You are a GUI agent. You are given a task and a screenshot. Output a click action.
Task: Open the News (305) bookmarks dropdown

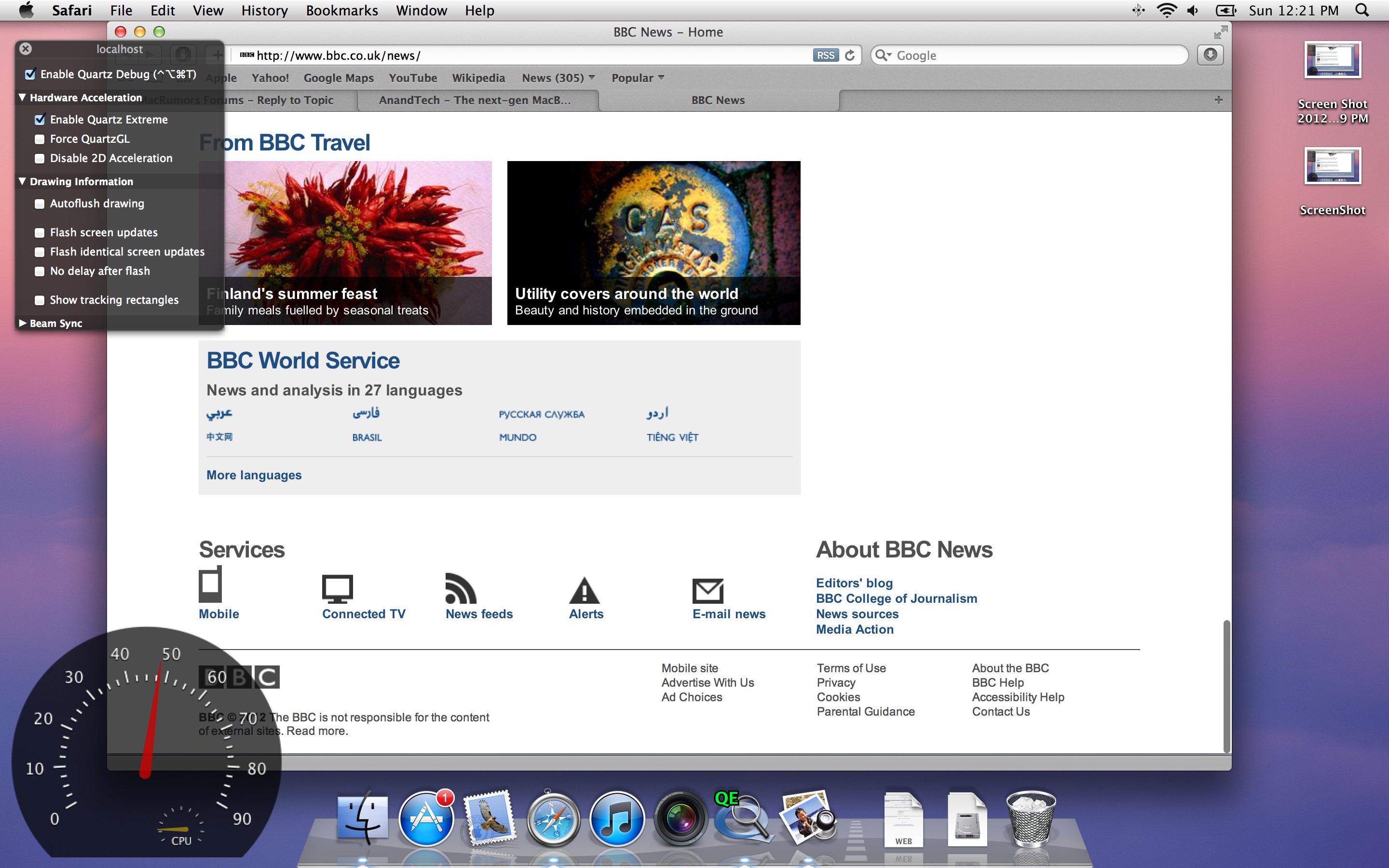558,78
